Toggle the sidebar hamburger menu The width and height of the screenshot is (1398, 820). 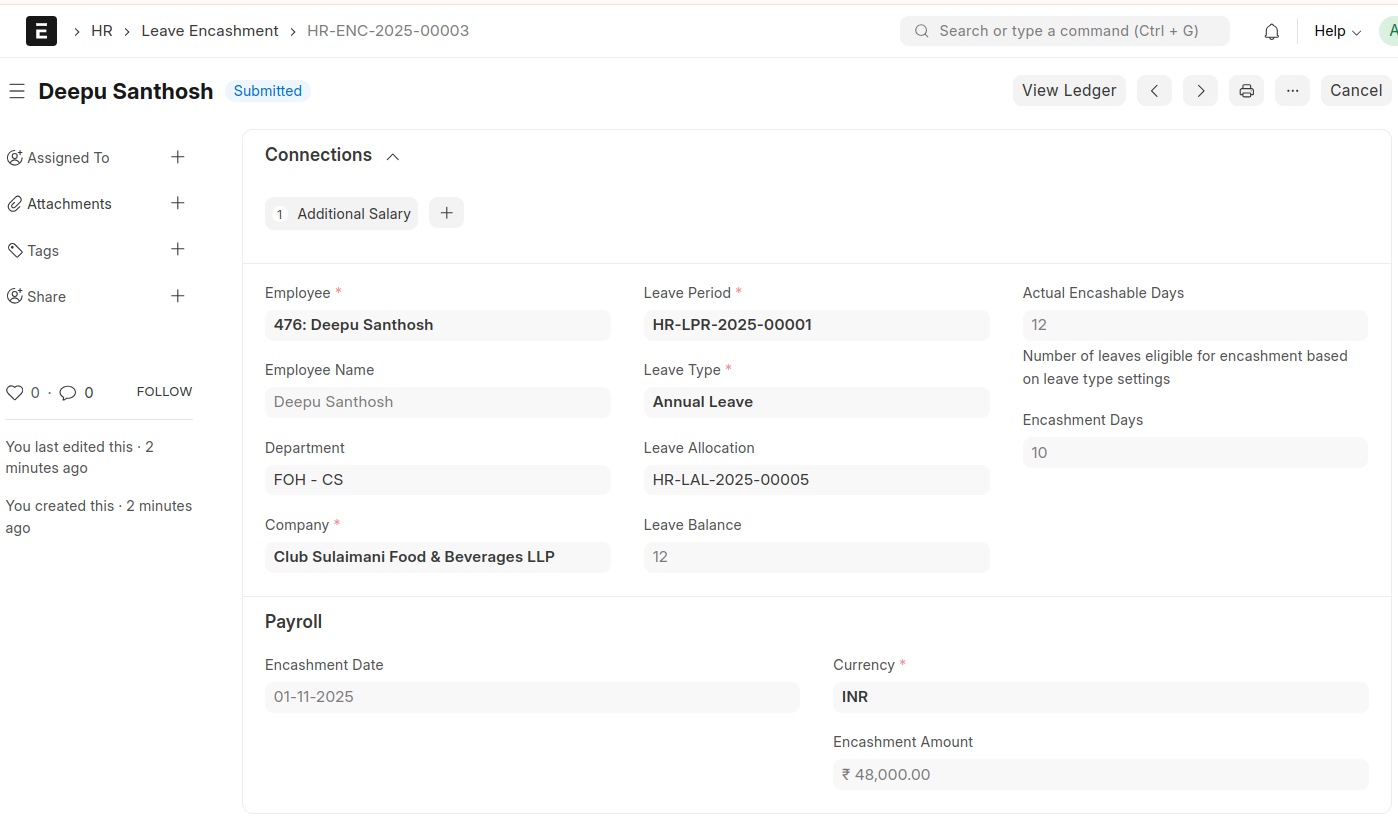coord(16,91)
